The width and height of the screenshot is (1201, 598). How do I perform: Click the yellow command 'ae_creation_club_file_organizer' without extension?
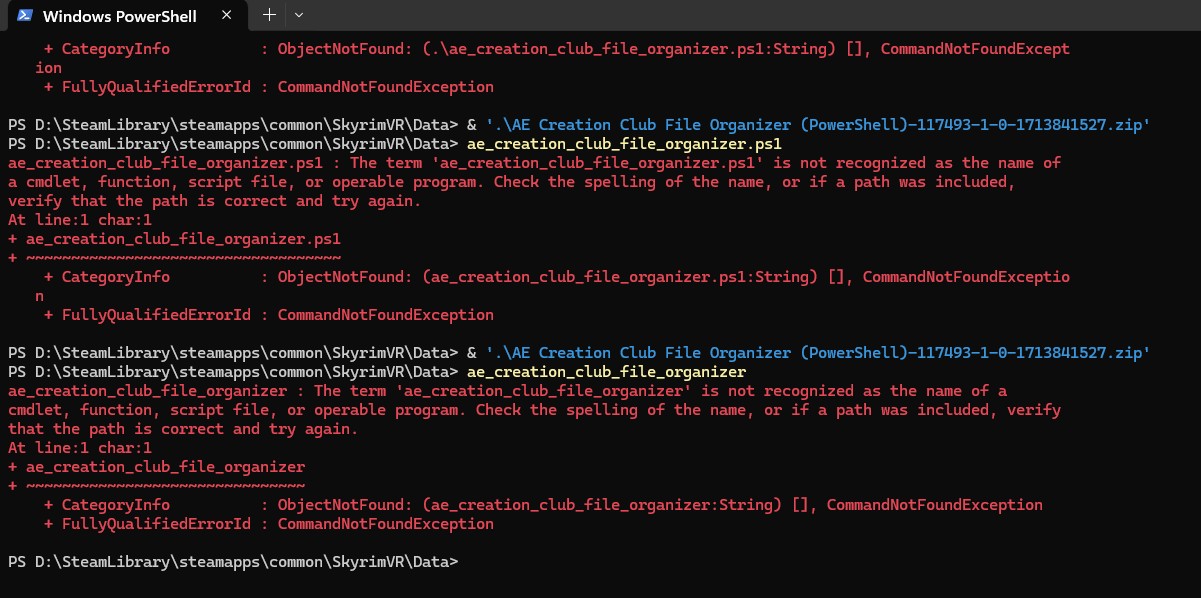[x=606, y=372]
